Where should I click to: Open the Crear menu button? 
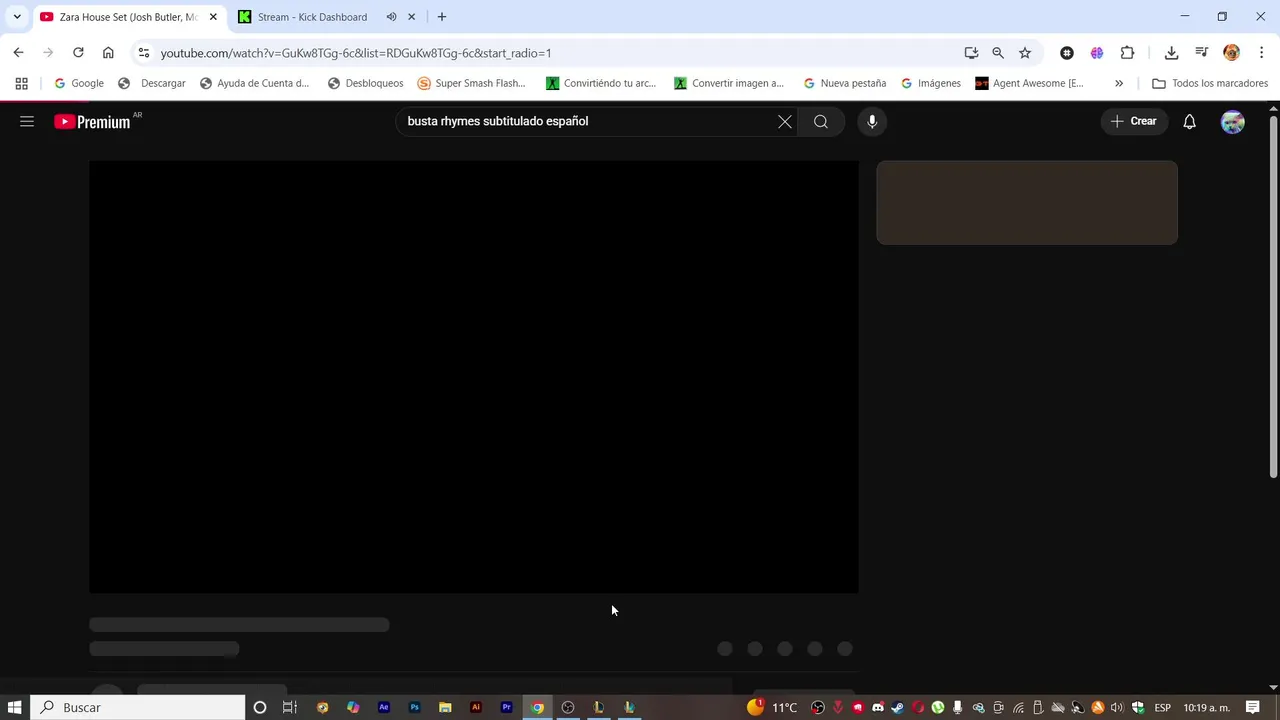pyautogui.click(x=1134, y=121)
